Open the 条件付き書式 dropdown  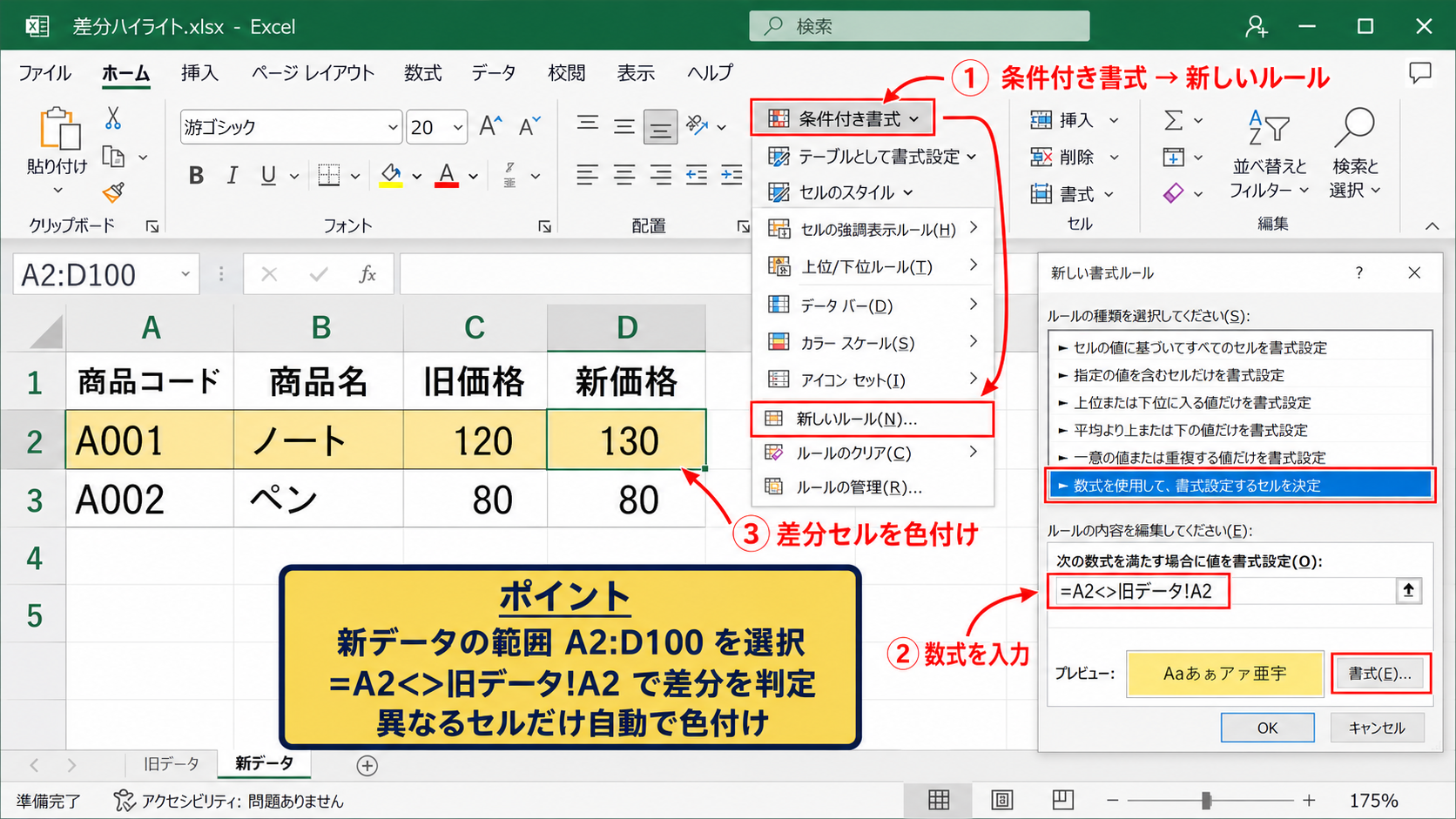(x=842, y=118)
